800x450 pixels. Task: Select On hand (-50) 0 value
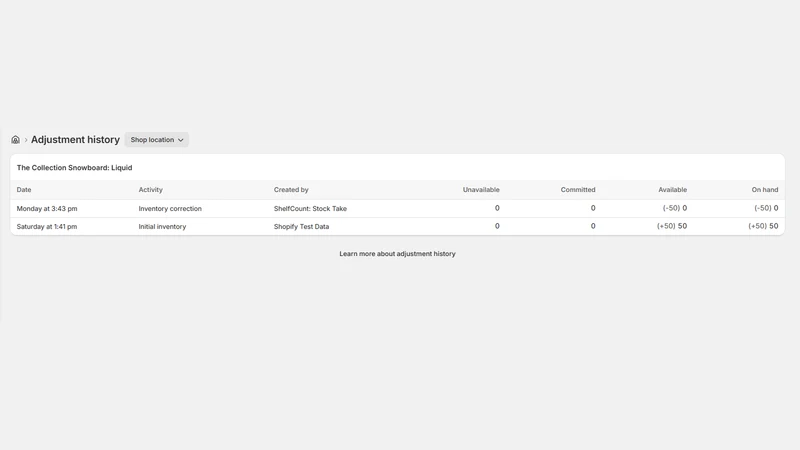point(766,208)
